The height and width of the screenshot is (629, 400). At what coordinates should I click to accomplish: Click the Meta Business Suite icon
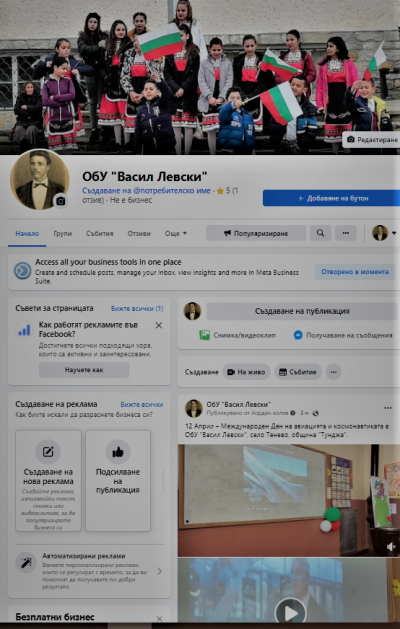[22, 271]
